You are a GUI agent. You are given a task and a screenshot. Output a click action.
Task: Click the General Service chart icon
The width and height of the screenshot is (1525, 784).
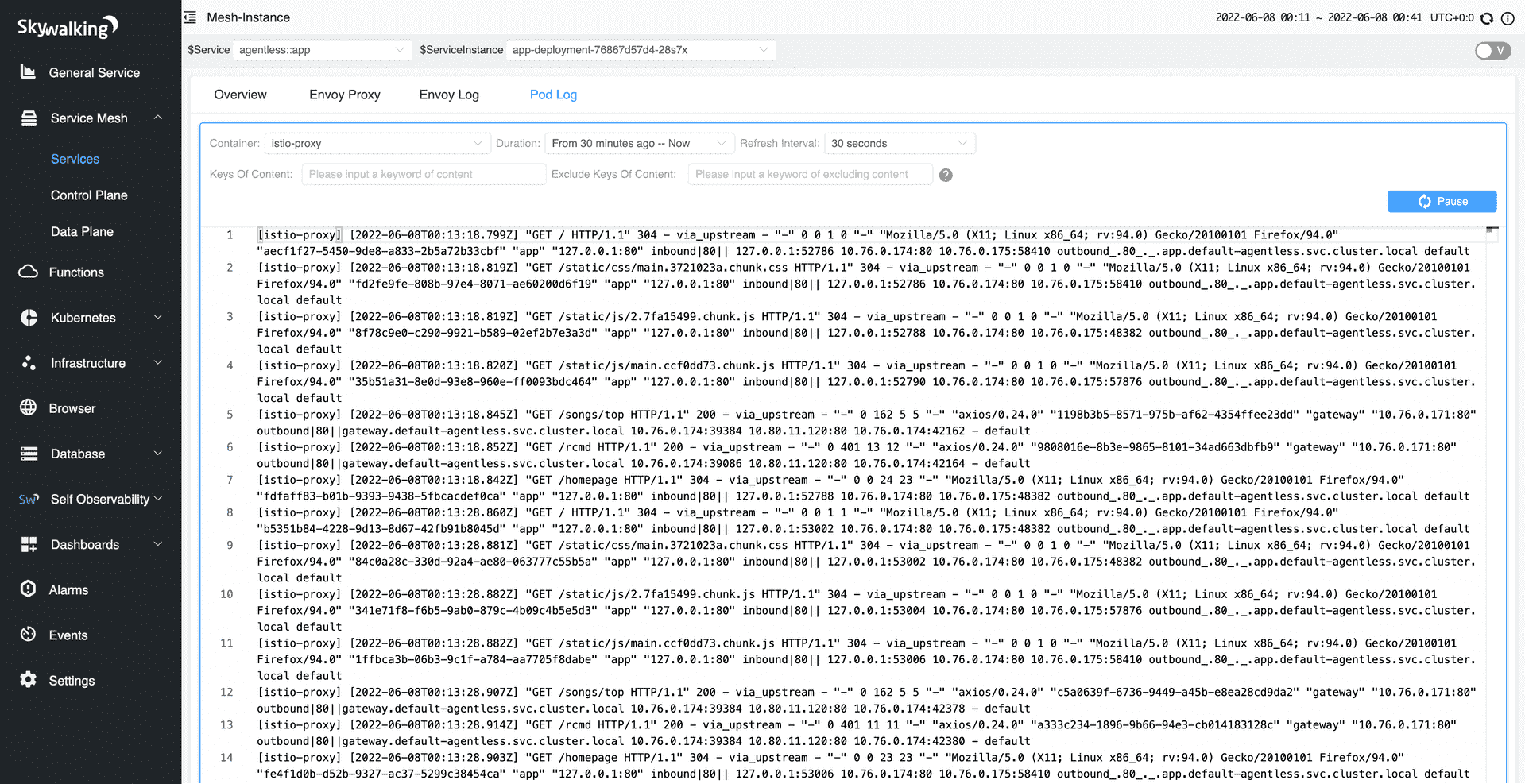tap(28, 72)
